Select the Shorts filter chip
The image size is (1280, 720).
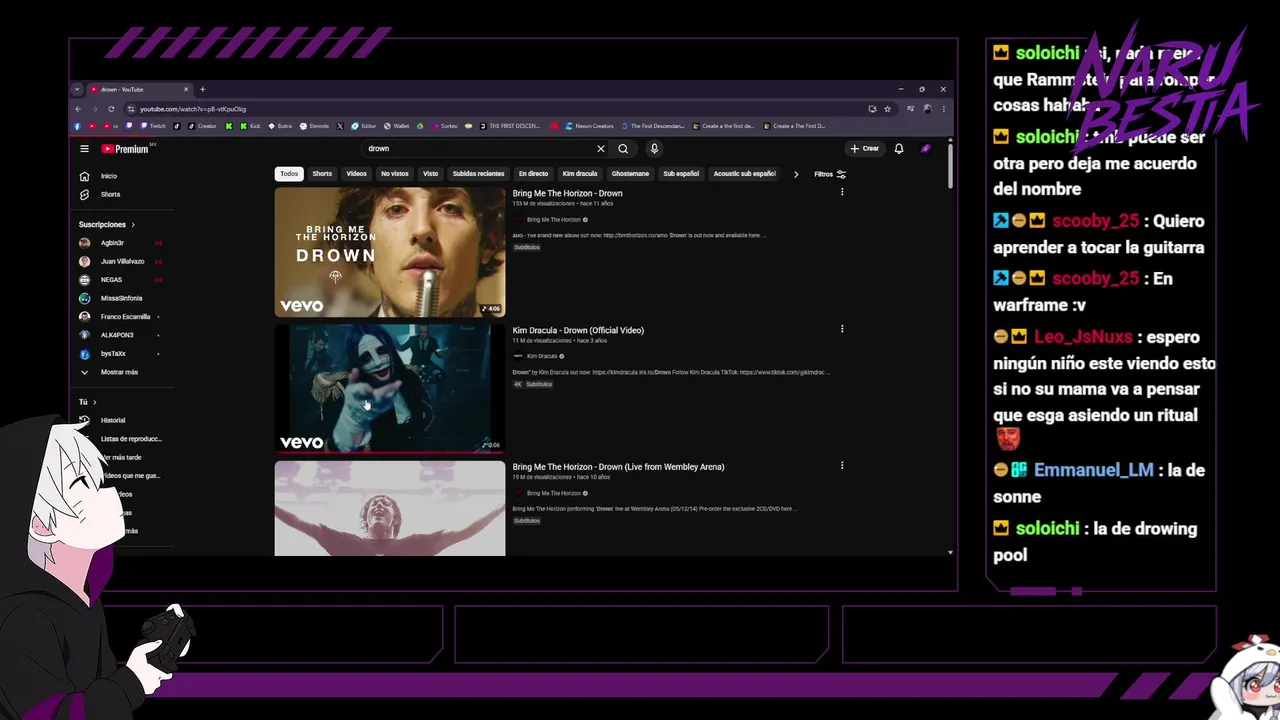coord(322,174)
